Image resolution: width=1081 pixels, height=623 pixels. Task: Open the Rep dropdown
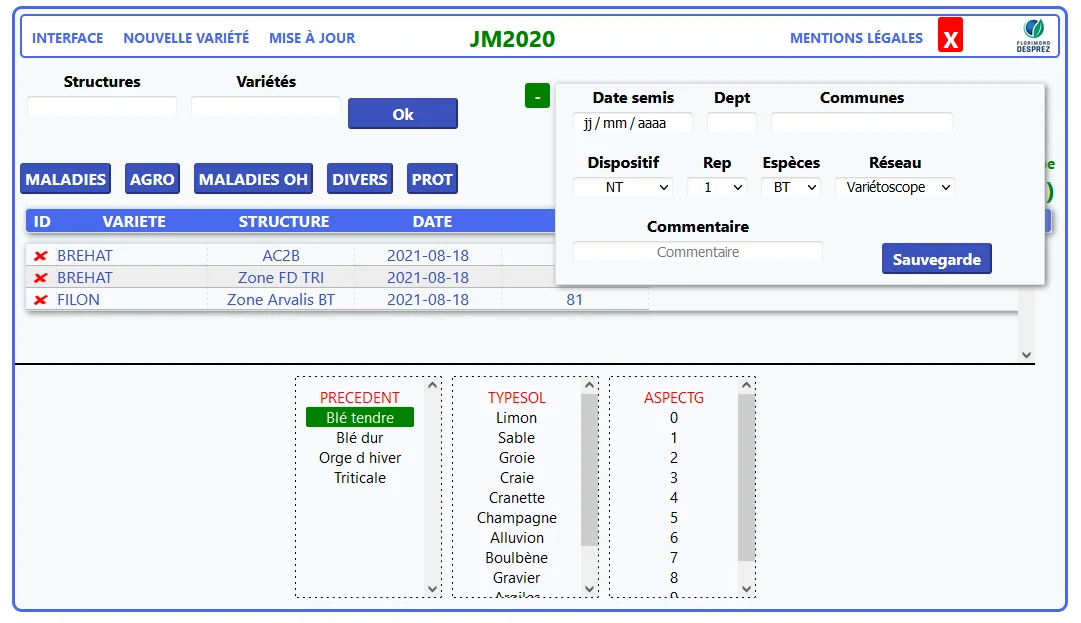tap(716, 187)
